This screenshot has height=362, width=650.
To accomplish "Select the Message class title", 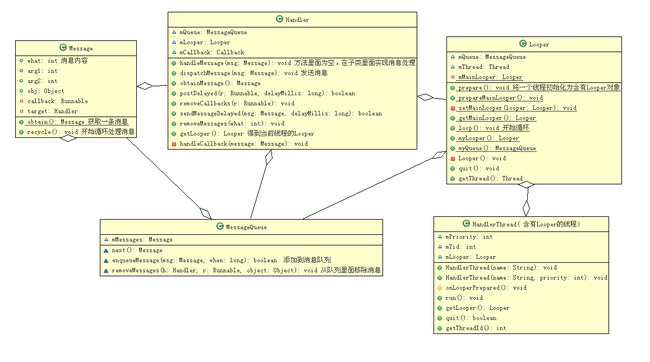I will coord(81,49).
